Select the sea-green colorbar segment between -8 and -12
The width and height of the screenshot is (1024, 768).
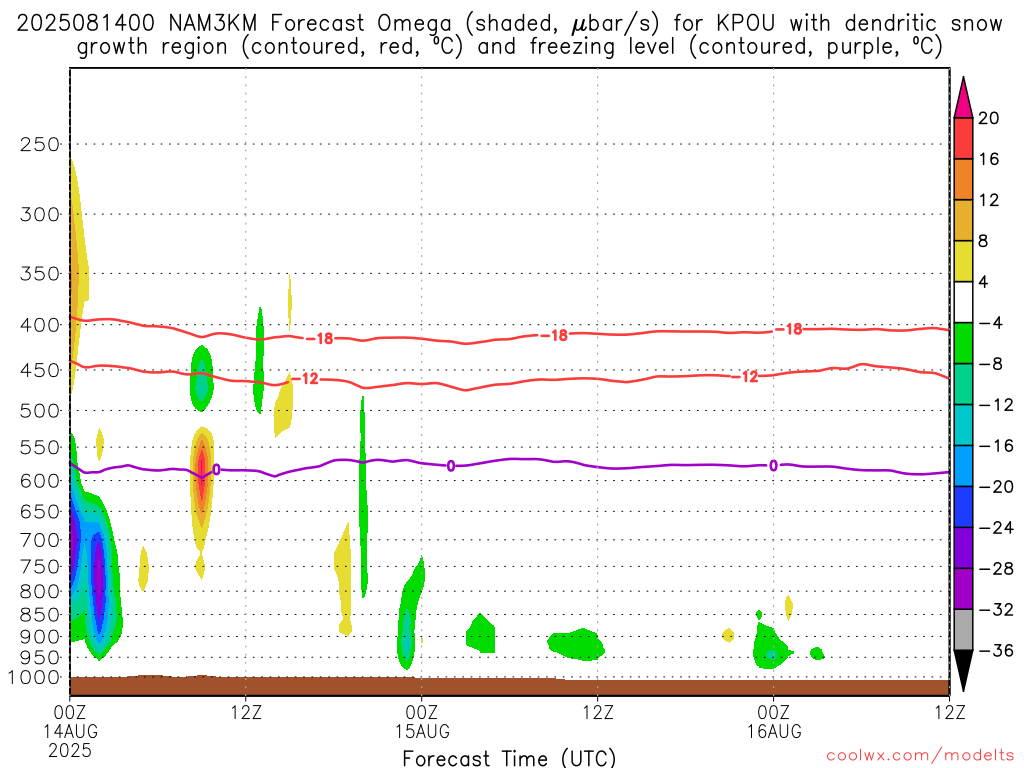coord(963,384)
